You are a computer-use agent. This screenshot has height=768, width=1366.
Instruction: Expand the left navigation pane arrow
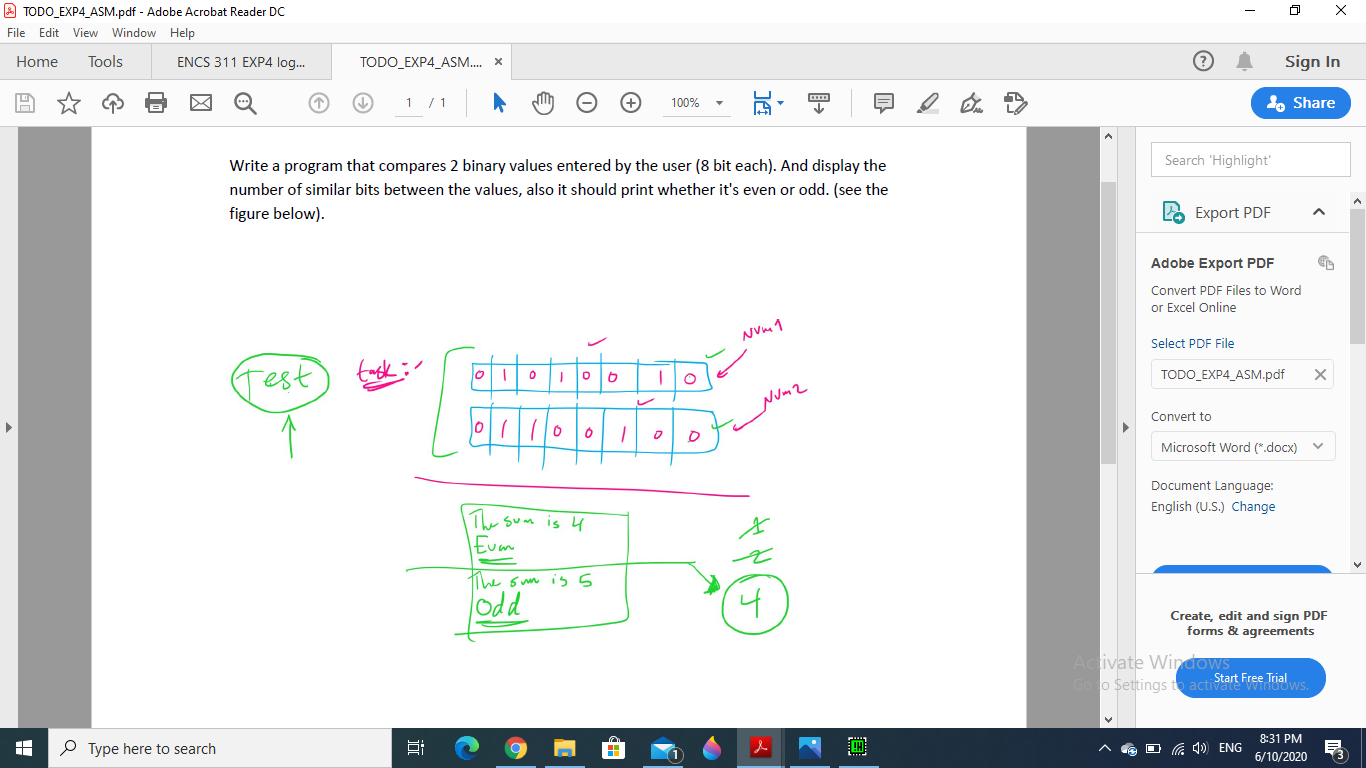9,428
